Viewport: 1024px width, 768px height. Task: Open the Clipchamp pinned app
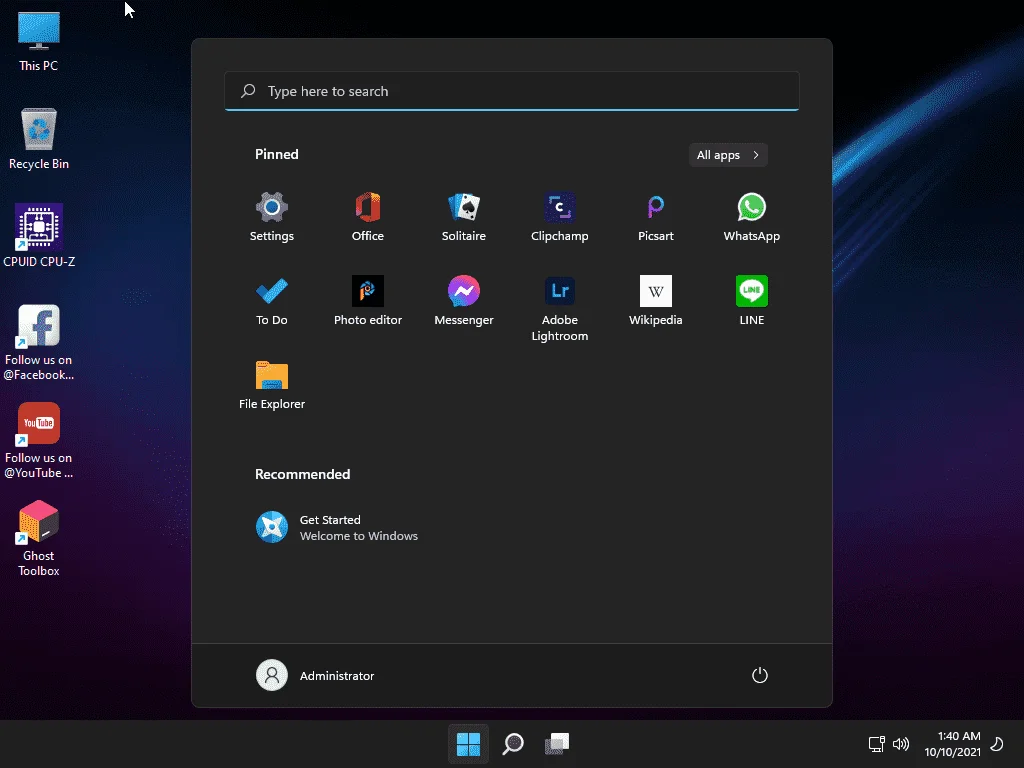pyautogui.click(x=560, y=217)
